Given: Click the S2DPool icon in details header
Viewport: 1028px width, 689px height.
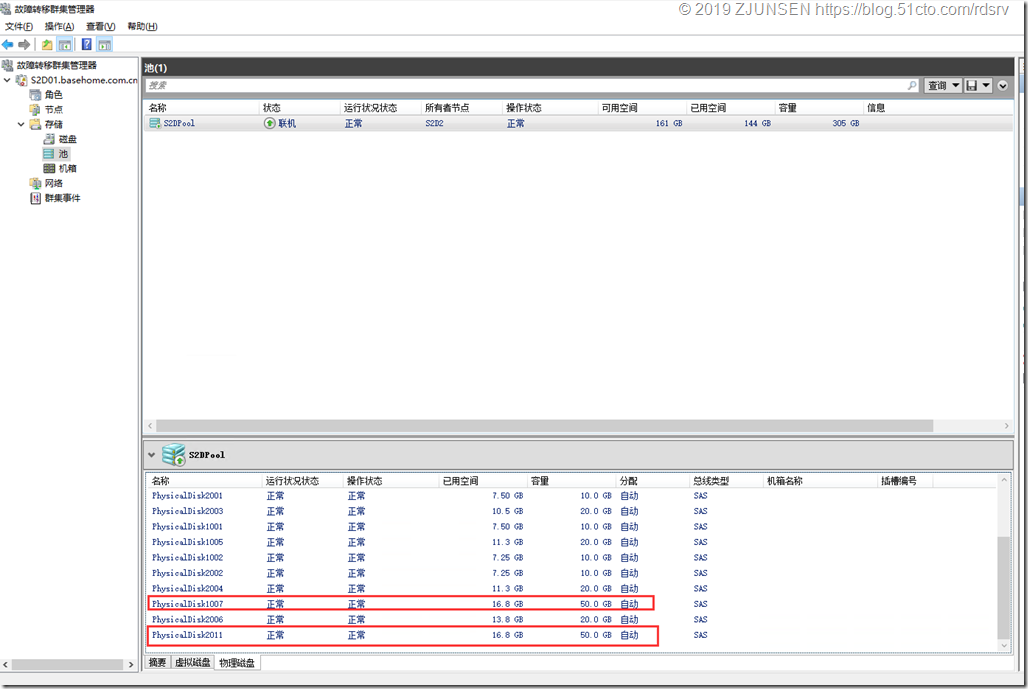Looking at the screenshot, I should coord(174,454).
